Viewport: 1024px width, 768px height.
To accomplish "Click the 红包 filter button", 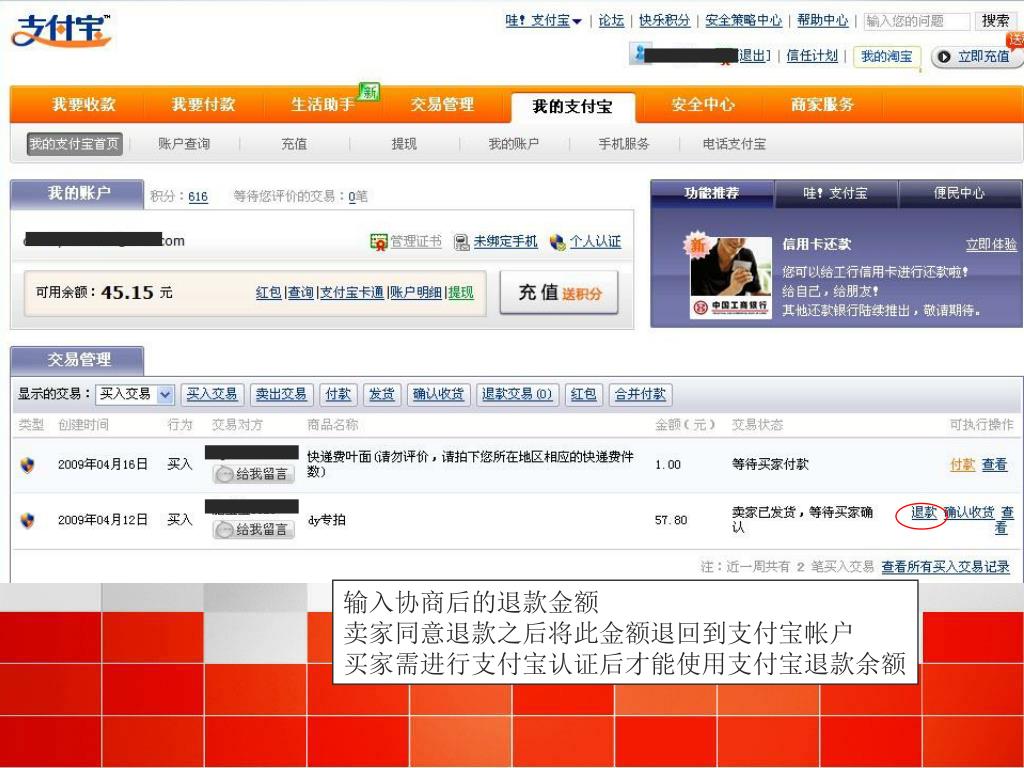I will tap(584, 394).
